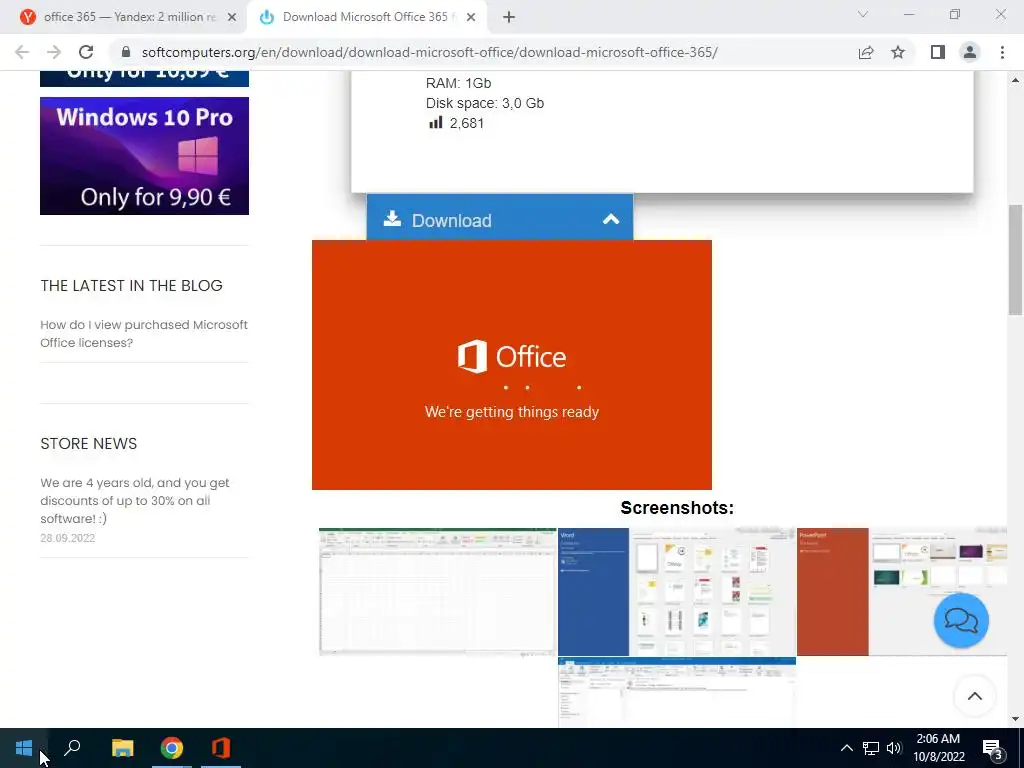Reload the current page
Image resolution: width=1024 pixels, height=768 pixels.
86,52
